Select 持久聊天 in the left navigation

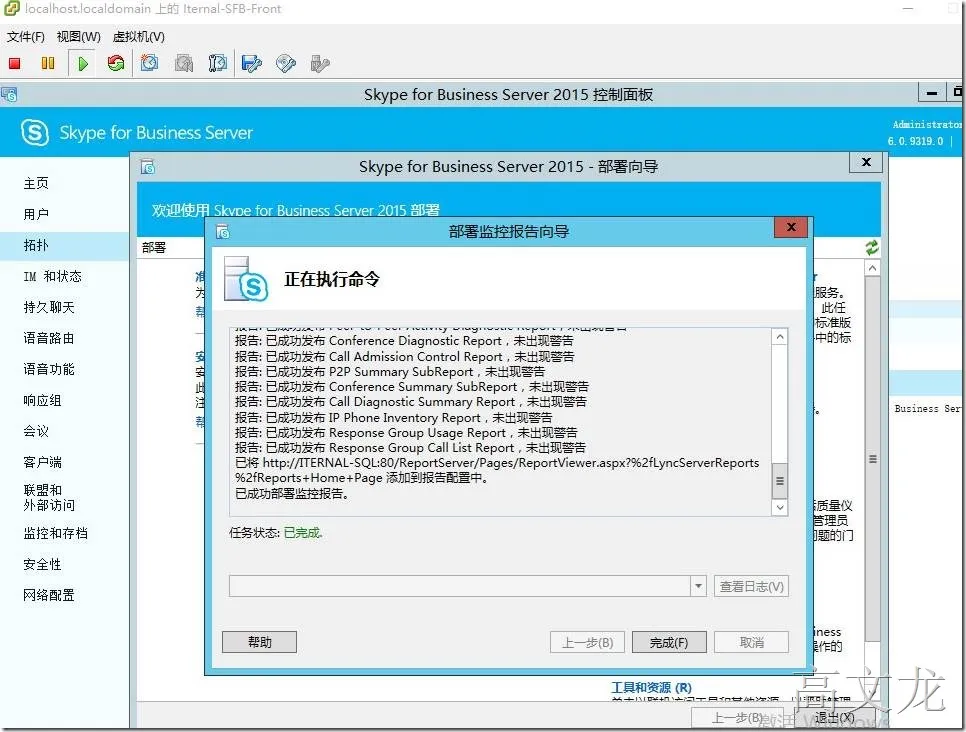pos(49,307)
